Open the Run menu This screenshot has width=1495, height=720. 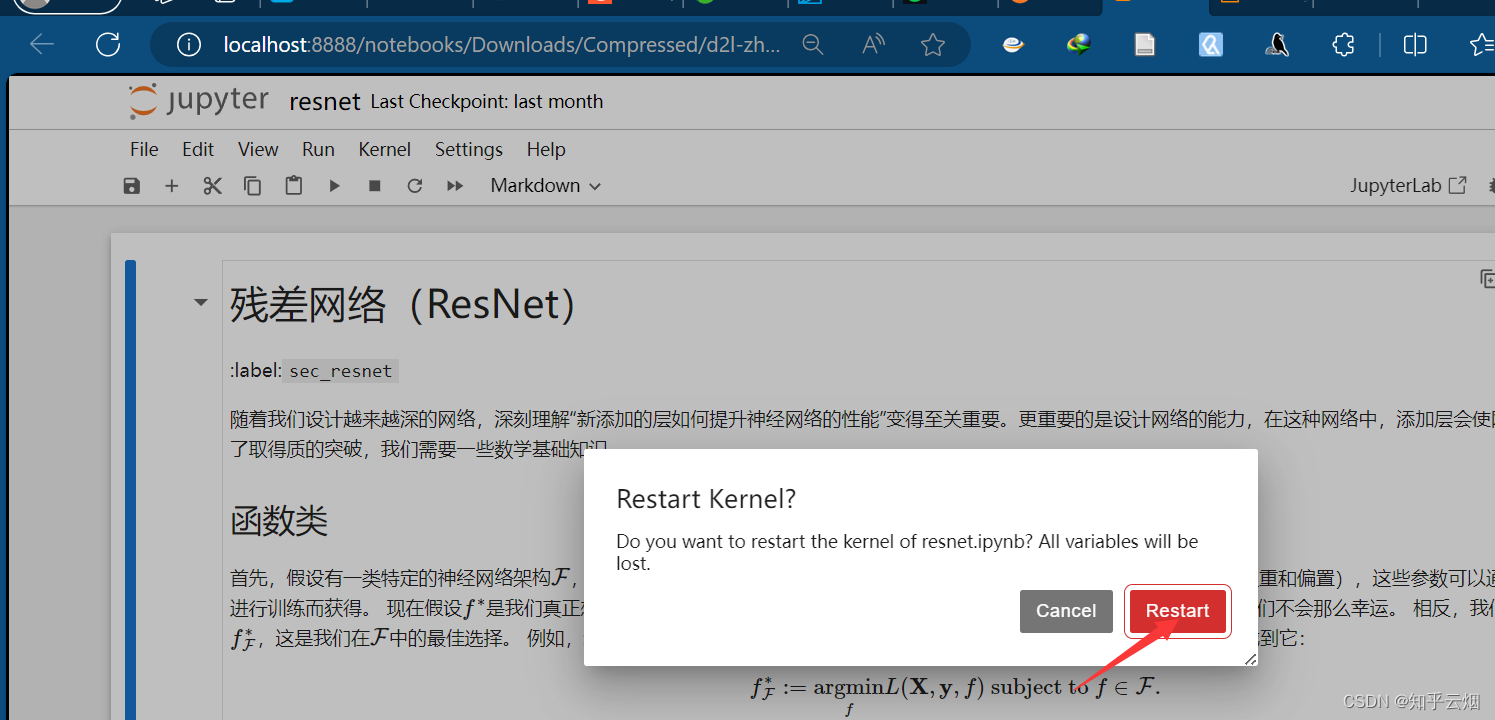coord(318,149)
